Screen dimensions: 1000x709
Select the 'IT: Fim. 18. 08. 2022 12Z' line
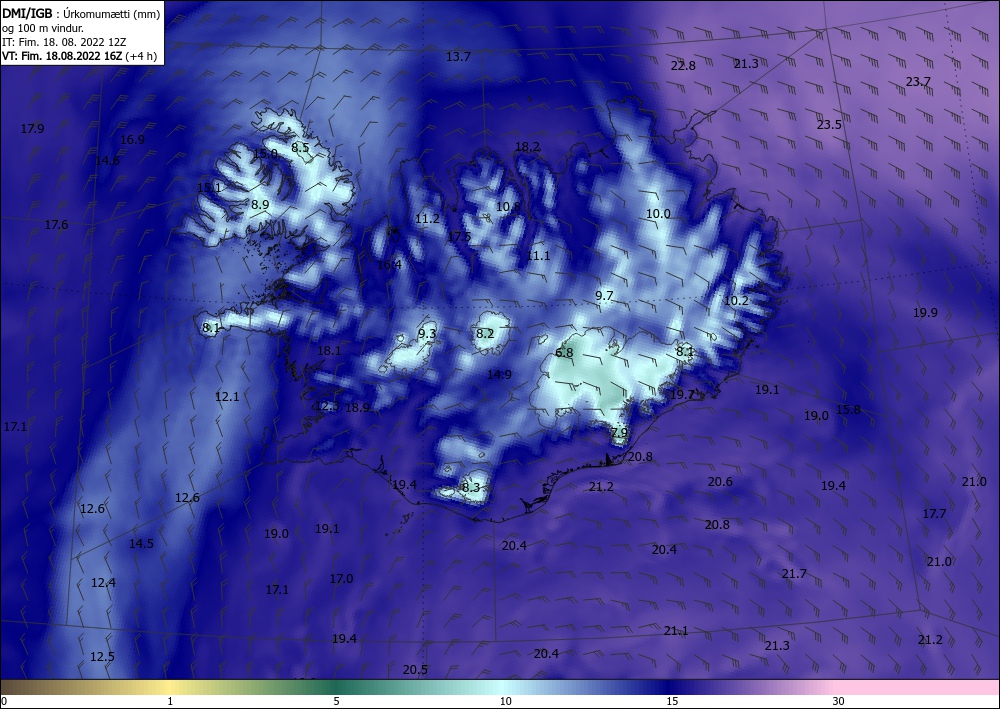tap(64, 42)
